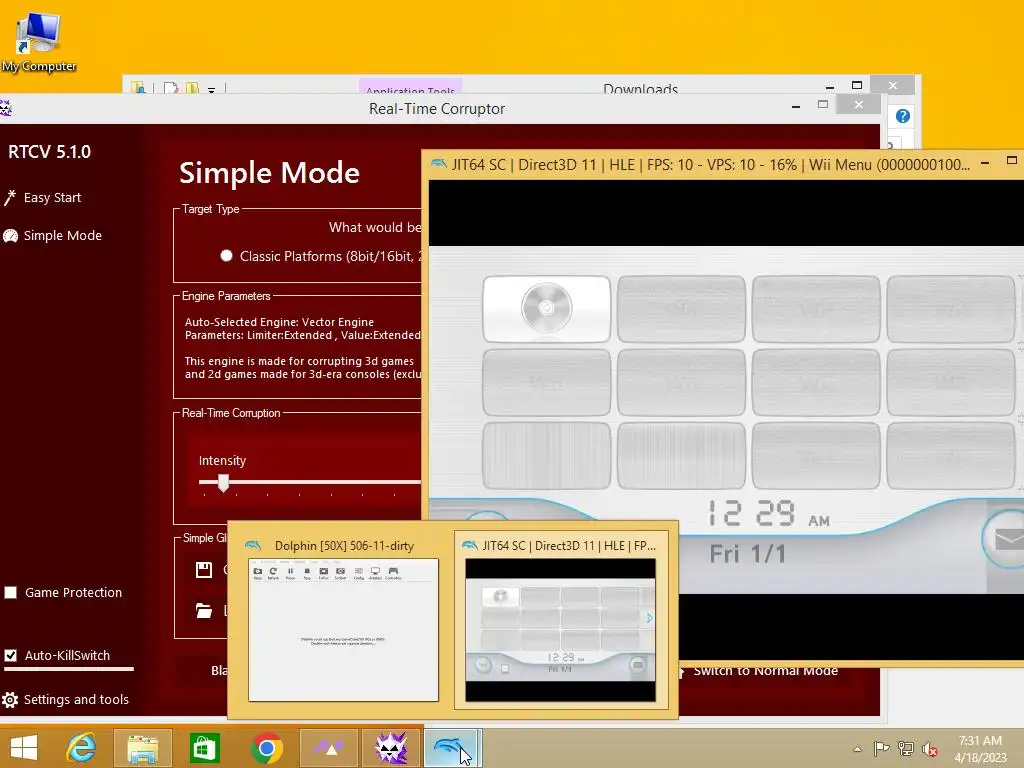Click the Wii mail envelope button

[1007, 539]
